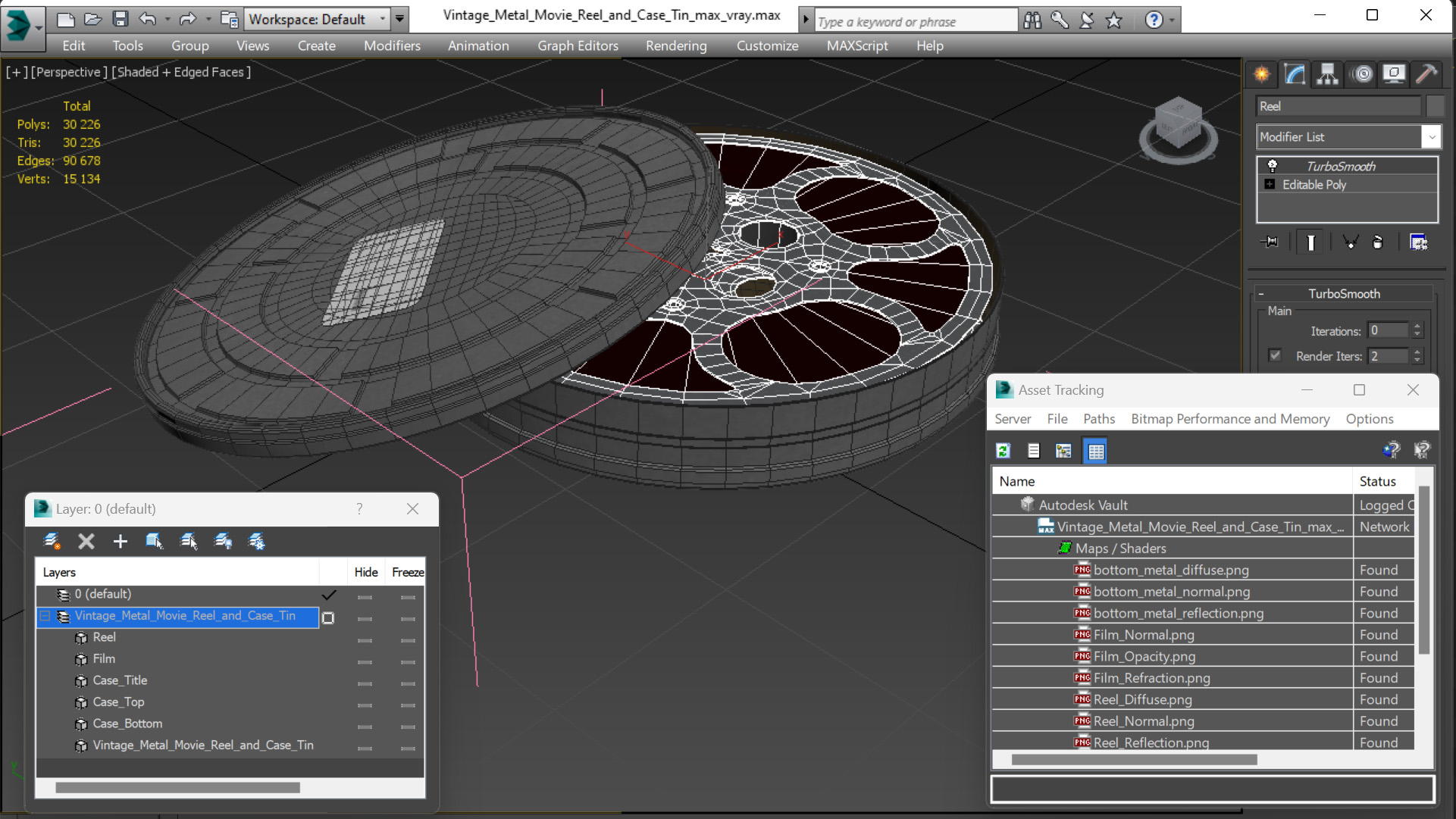Click the box toggle beside Vintage_Metal_Movie_Reel_and_Case_Tin layer
1456x819 pixels.
point(328,617)
